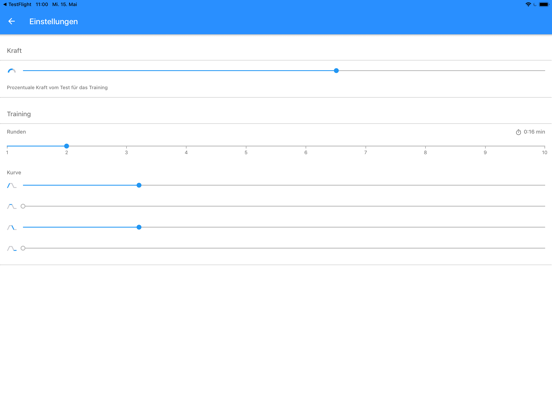Click the Kraft percentage slider handle

coord(336,71)
